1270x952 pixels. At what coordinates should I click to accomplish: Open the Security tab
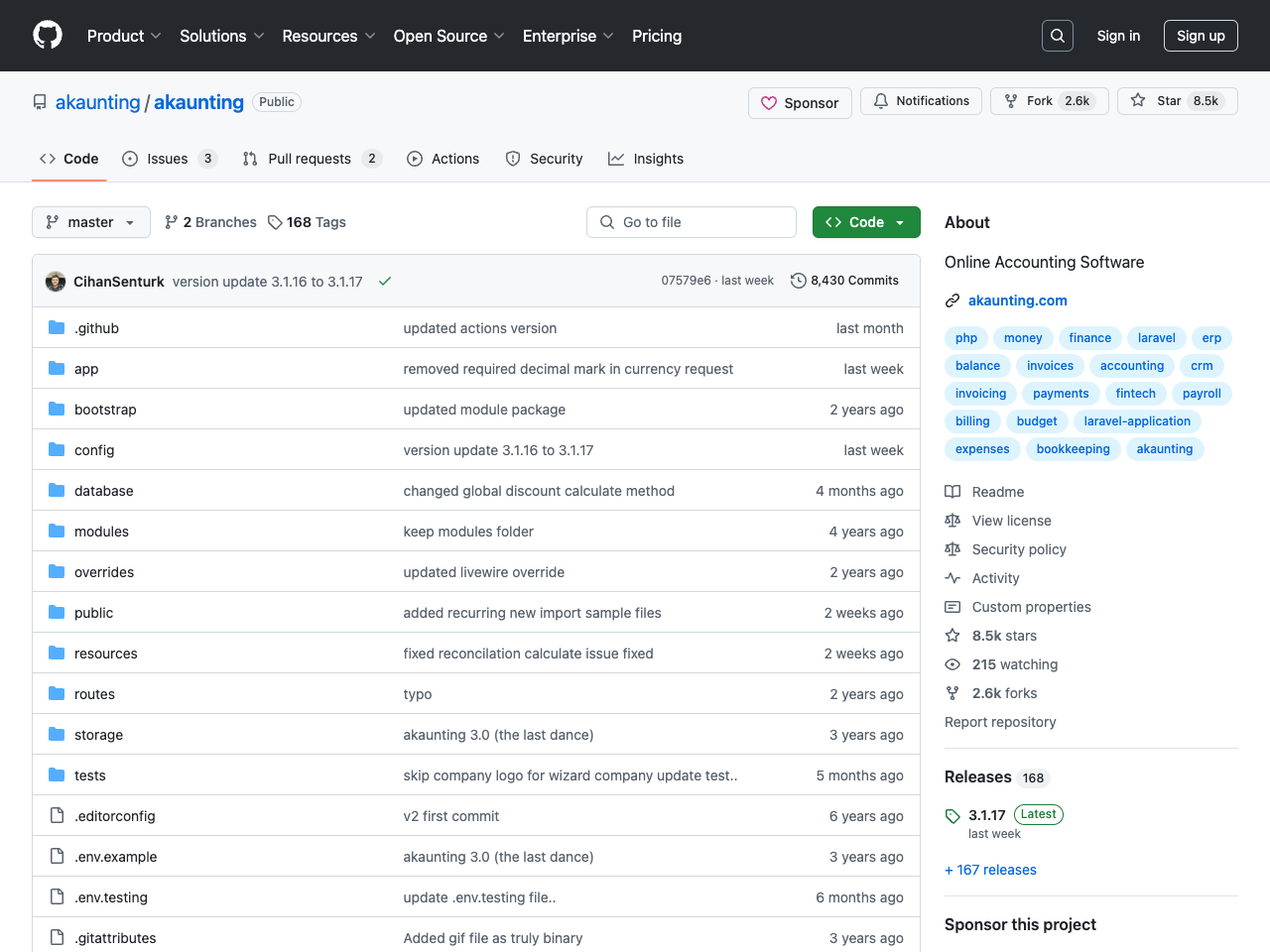click(x=544, y=159)
